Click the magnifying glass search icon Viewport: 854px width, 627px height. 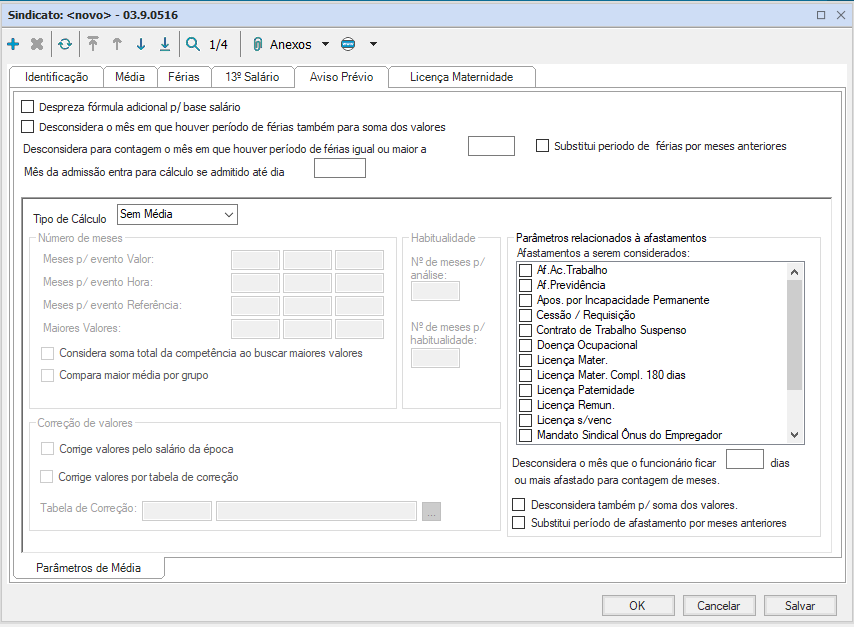pyautogui.click(x=193, y=44)
